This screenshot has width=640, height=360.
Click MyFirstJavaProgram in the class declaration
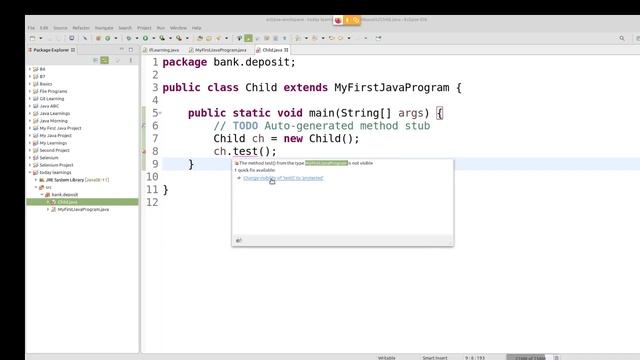(392, 88)
